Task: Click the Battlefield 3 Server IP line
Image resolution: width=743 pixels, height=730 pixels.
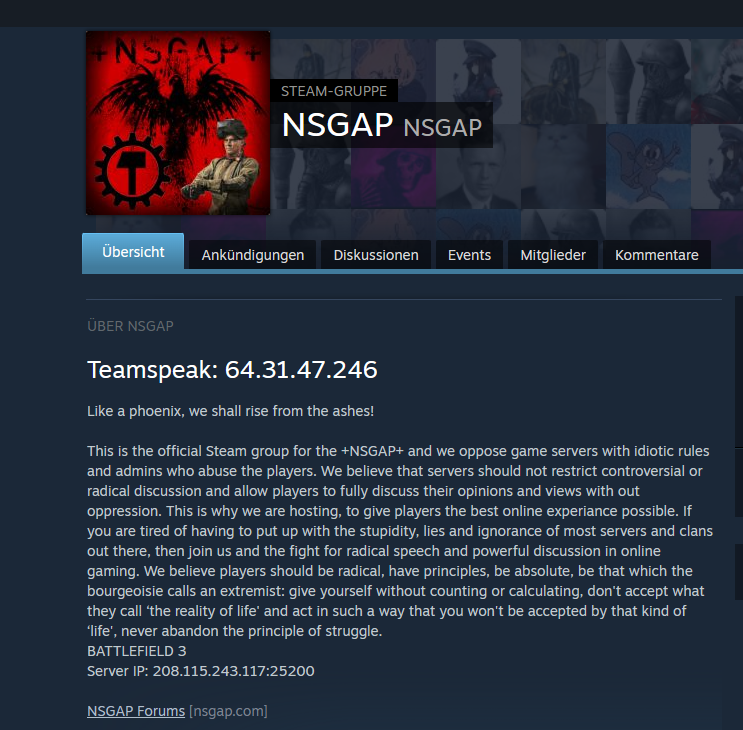Action: 200,671
